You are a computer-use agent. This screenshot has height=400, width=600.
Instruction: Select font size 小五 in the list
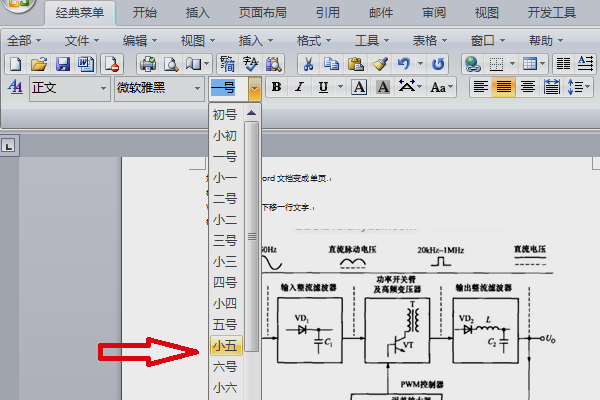tap(226, 346)
